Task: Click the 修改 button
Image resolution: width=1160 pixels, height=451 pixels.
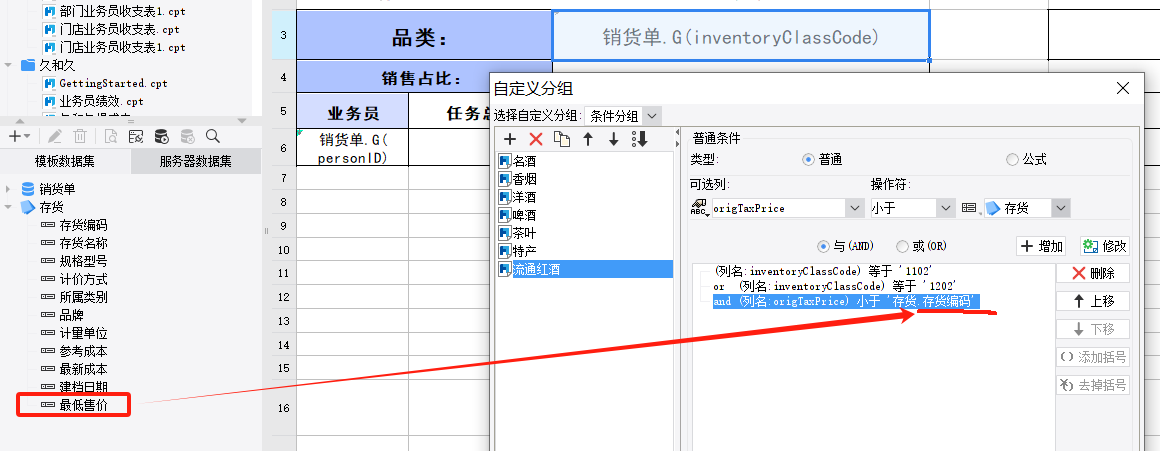Action: tap(1104, 246)
